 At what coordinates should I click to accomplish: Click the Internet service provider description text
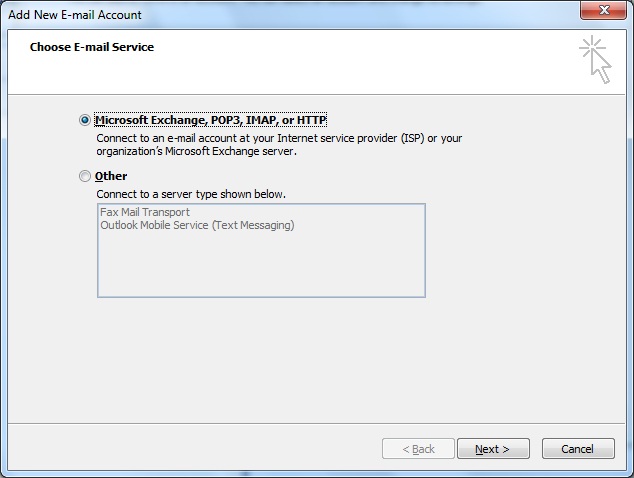click(x=279, y=144)
